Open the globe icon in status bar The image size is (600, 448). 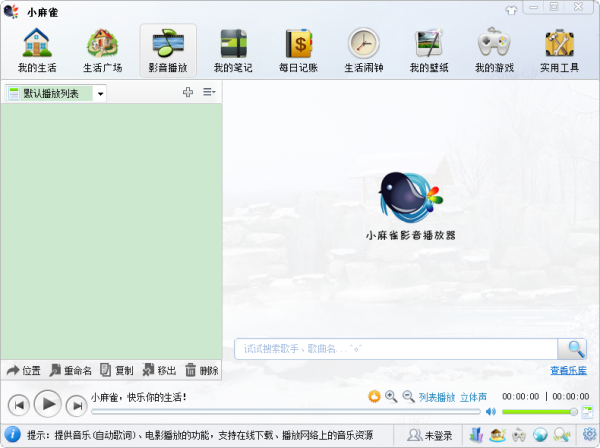tap(540, 435)
